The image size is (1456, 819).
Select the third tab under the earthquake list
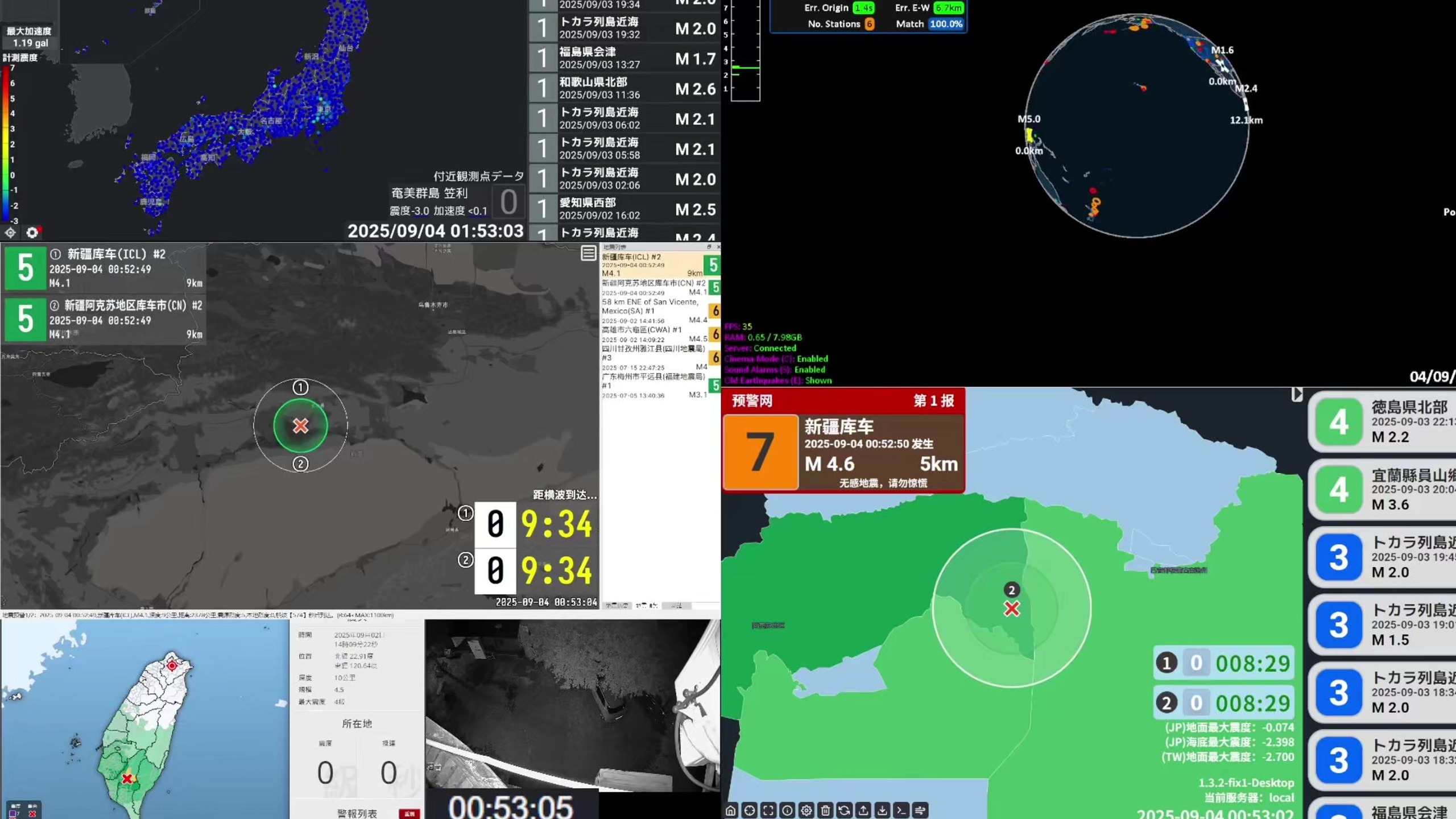(x=676, y=605)
